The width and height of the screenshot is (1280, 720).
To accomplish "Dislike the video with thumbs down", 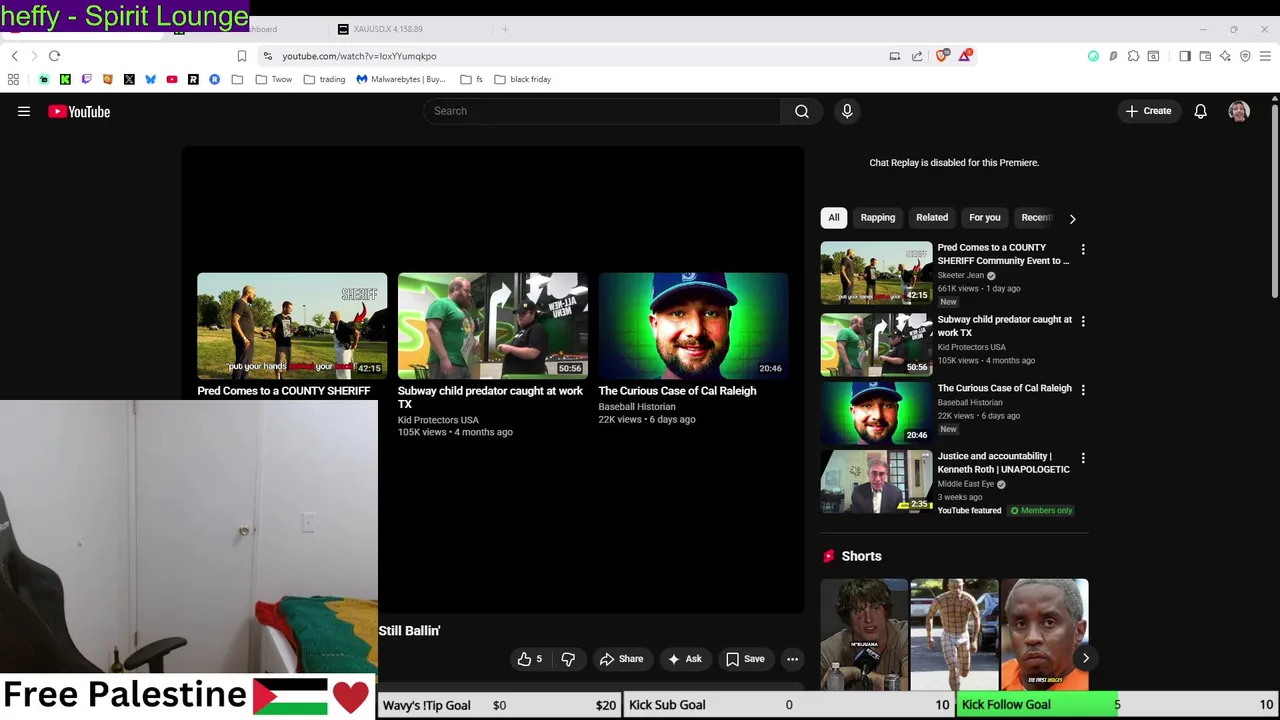I will 568,659.
